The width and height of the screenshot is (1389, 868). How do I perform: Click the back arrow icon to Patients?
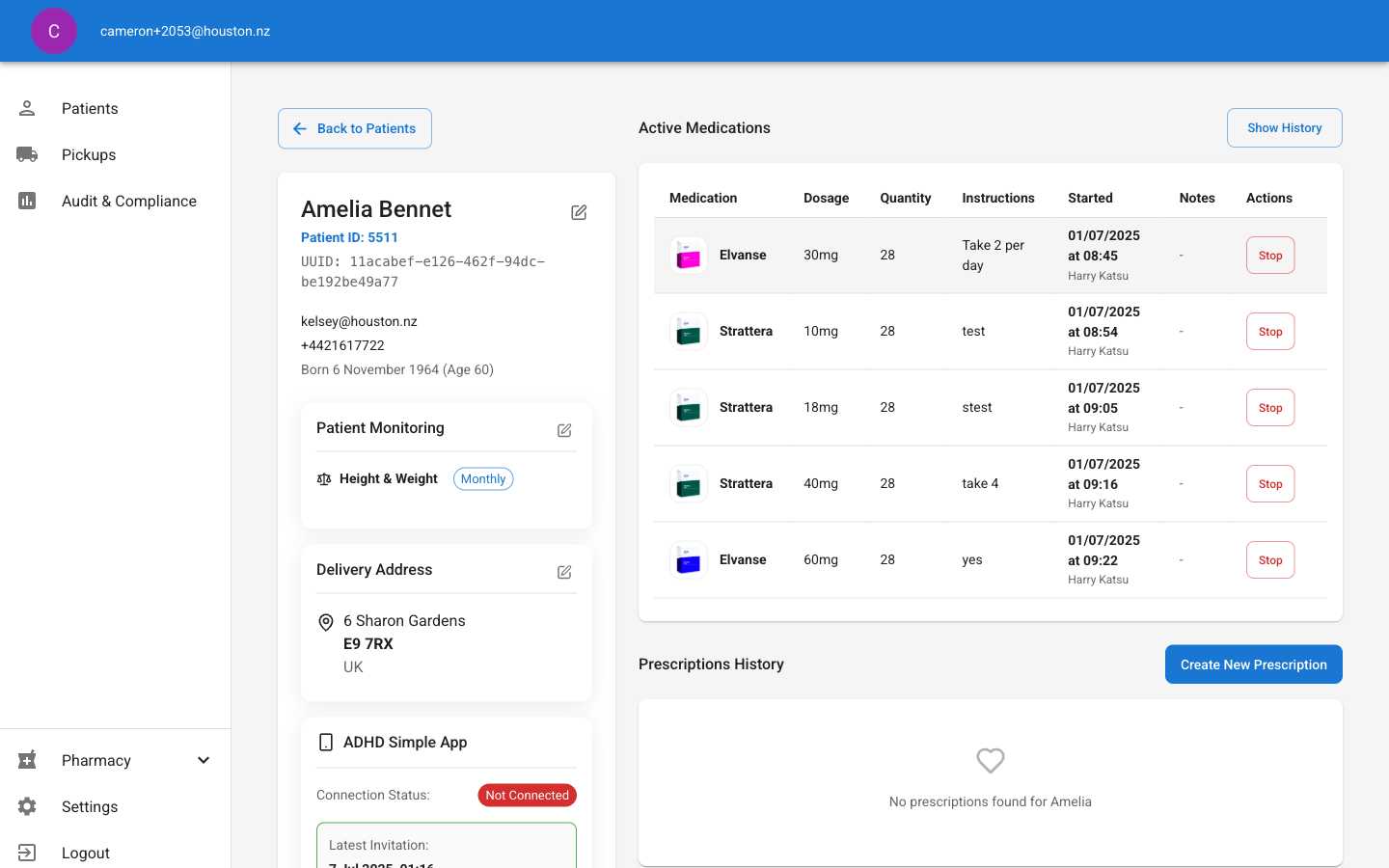click(x=300, y=128)
